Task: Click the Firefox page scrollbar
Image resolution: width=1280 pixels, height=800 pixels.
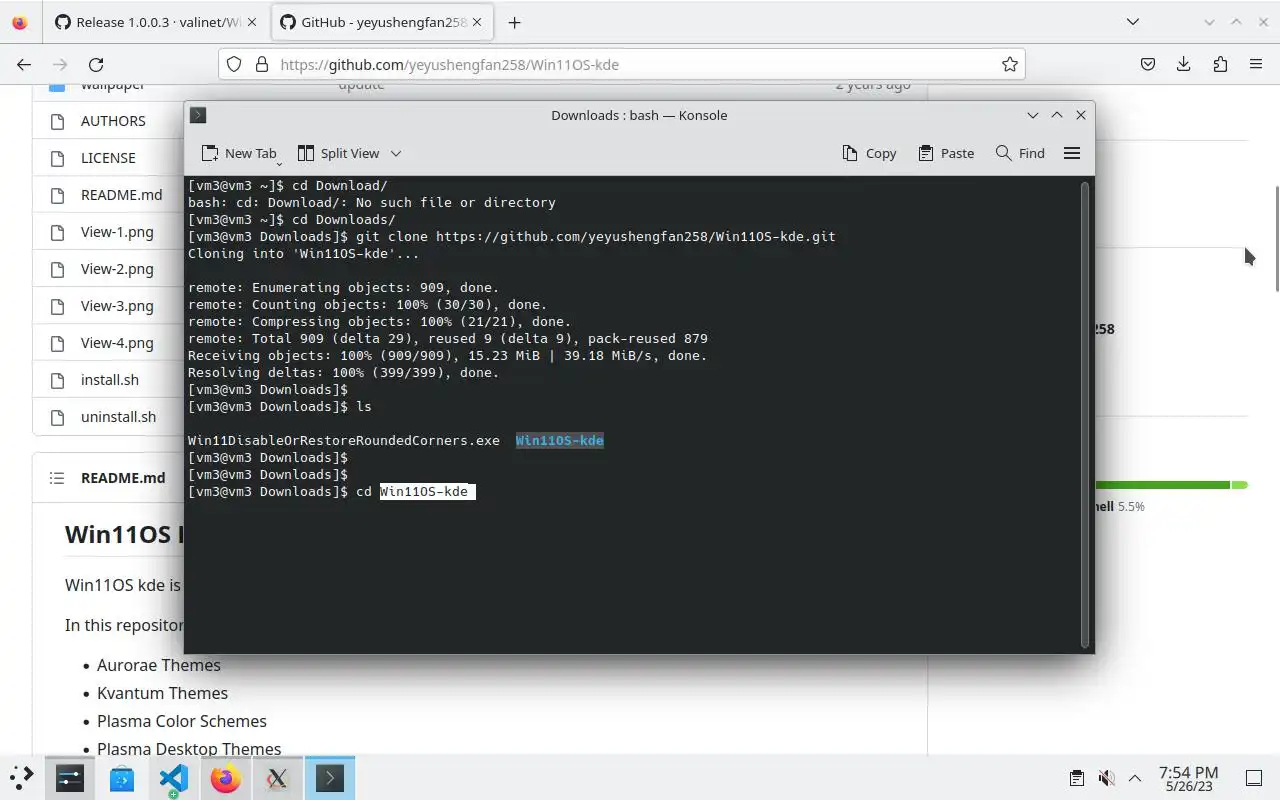Action: (x=1276, y=238)
